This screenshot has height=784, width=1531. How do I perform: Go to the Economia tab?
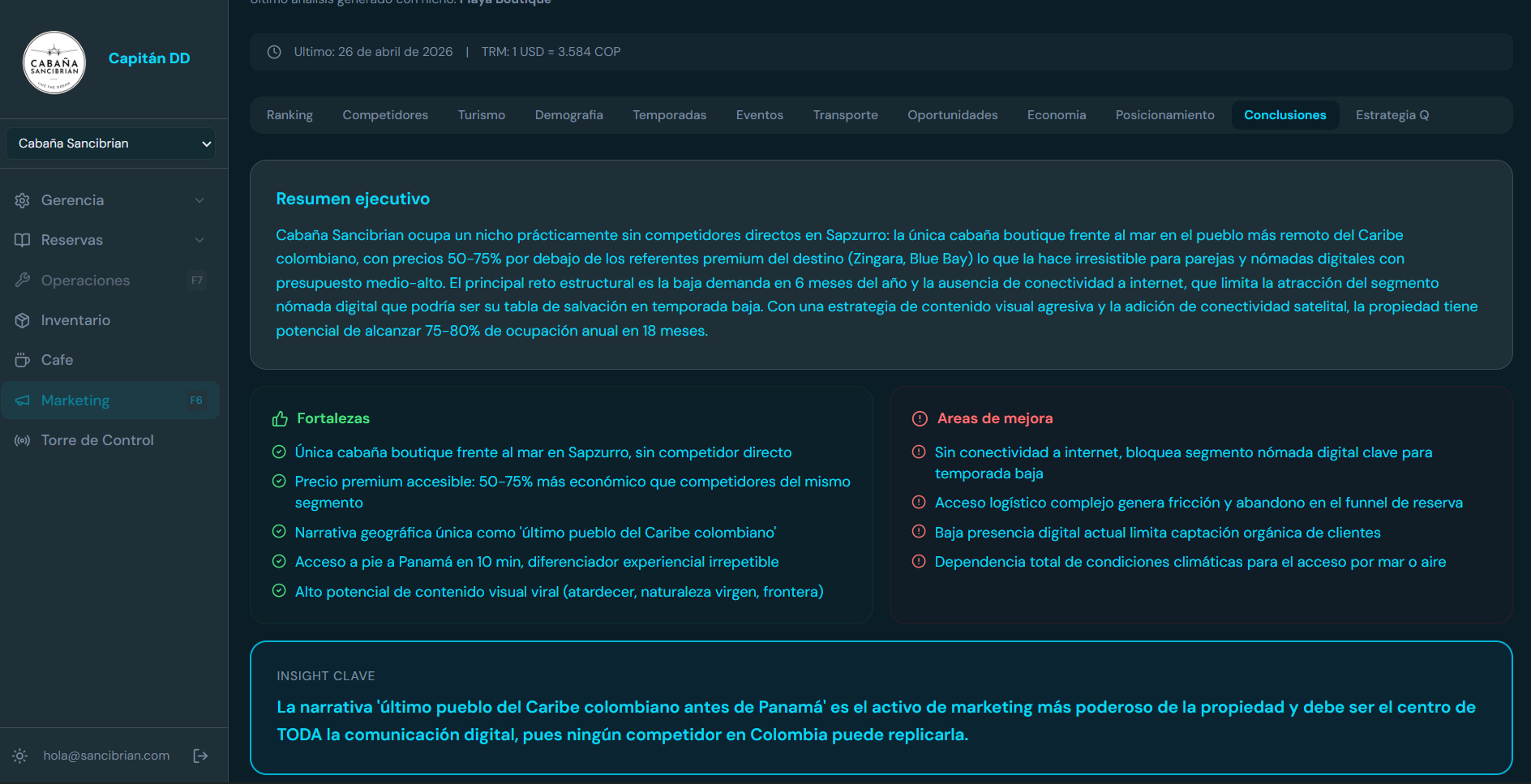coord(1057,115)
